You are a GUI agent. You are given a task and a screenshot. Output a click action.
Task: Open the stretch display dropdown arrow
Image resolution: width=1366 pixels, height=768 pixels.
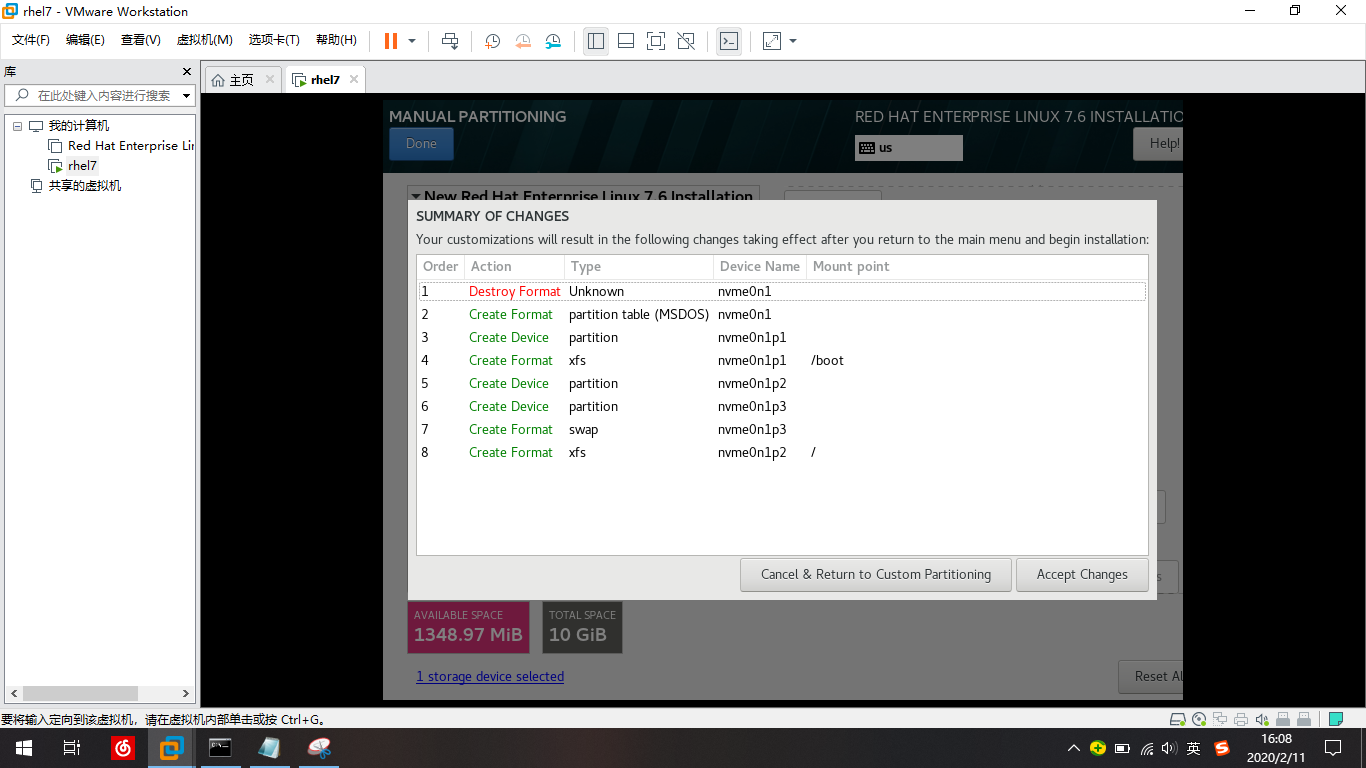[x=793, y=41]
